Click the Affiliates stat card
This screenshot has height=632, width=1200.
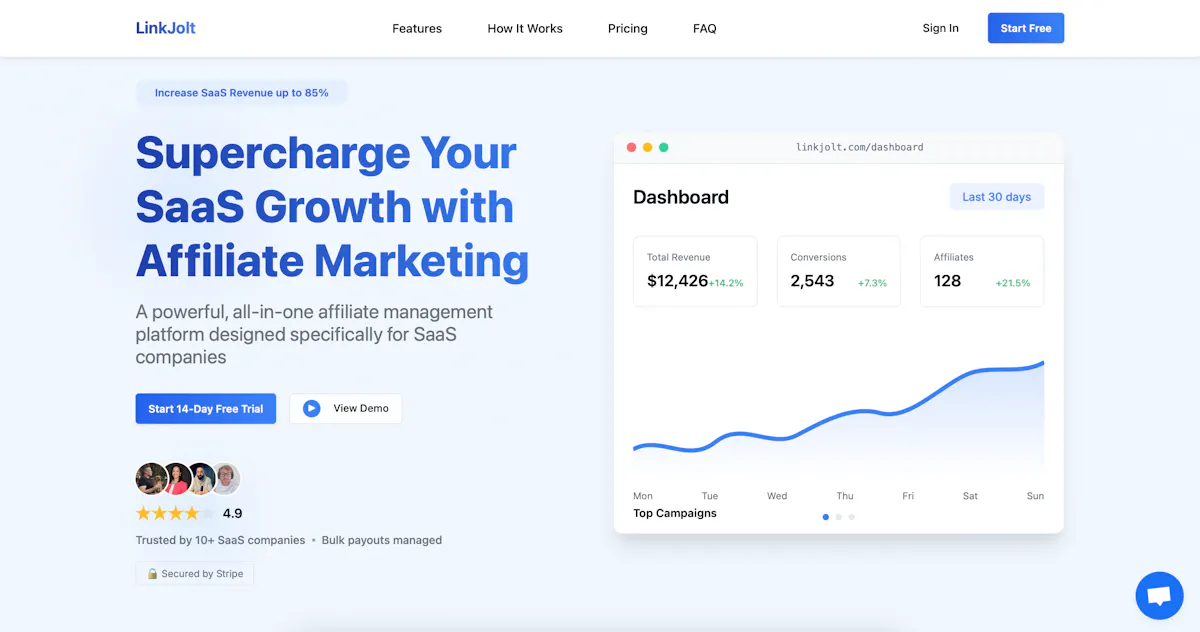pyautogui.click(x=982, y=271)
